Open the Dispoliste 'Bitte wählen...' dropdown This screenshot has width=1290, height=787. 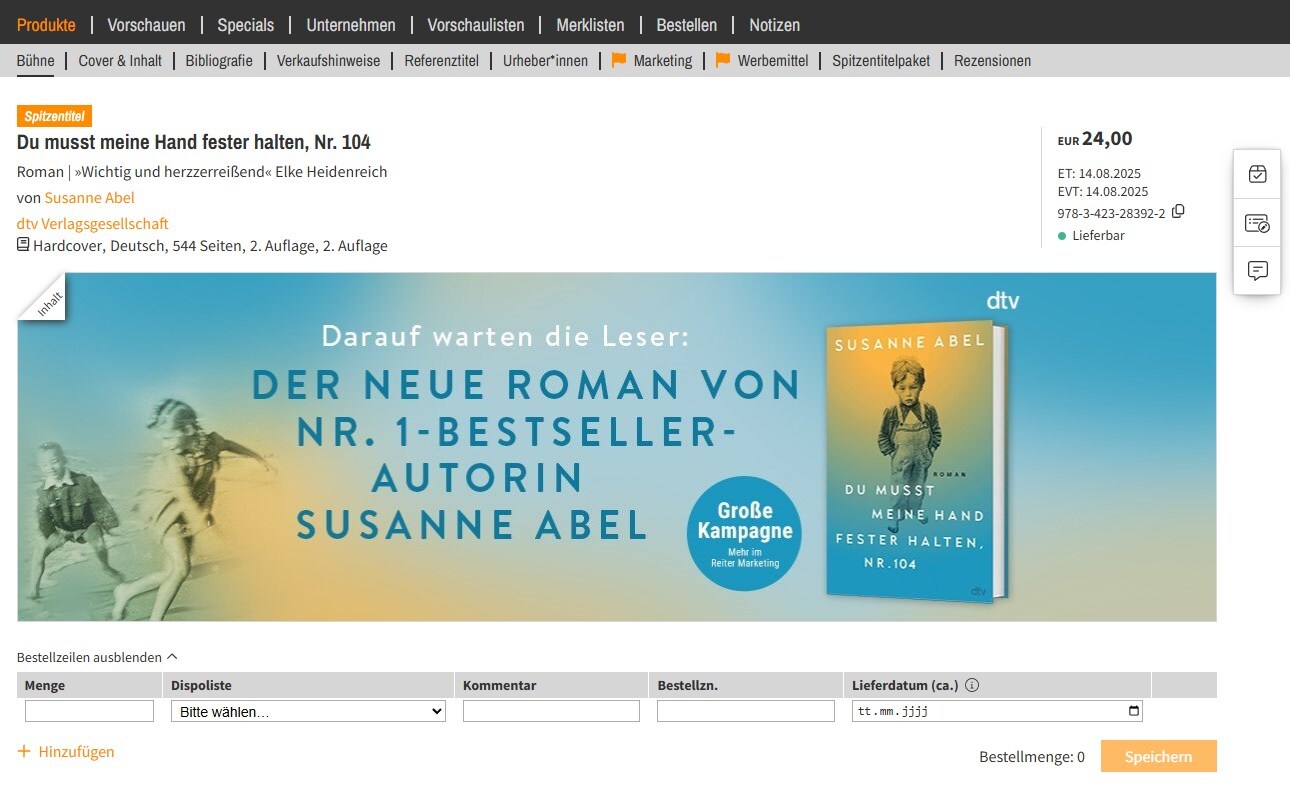pos(308,711)
